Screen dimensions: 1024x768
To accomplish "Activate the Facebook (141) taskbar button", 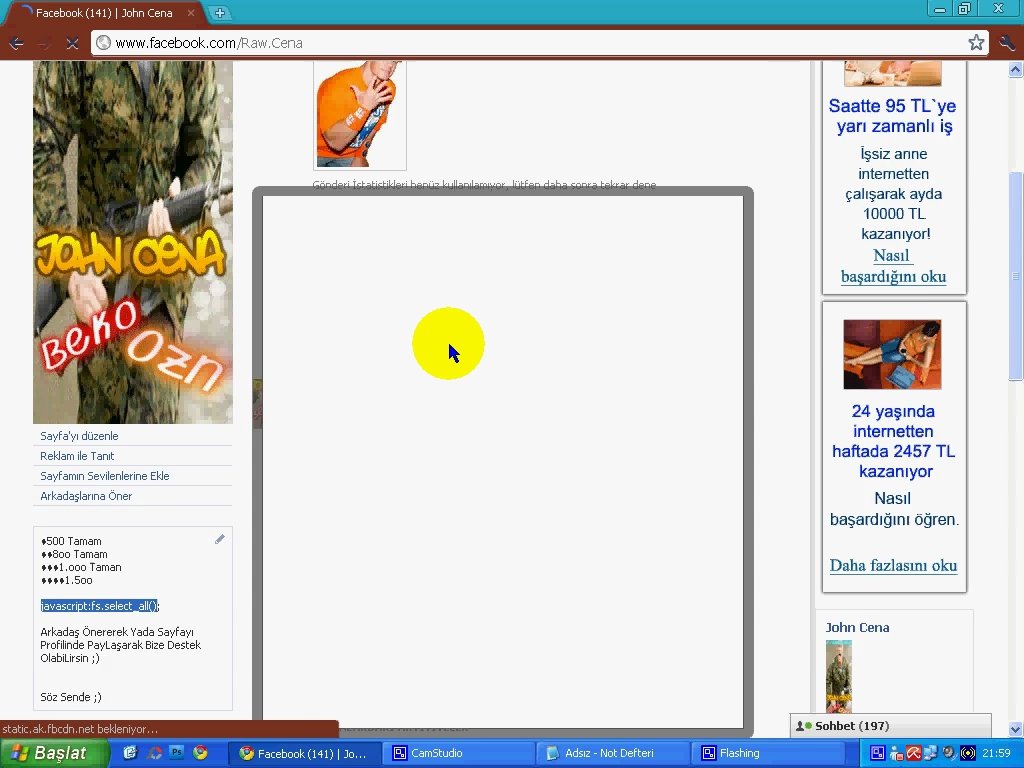I will 304,753.
